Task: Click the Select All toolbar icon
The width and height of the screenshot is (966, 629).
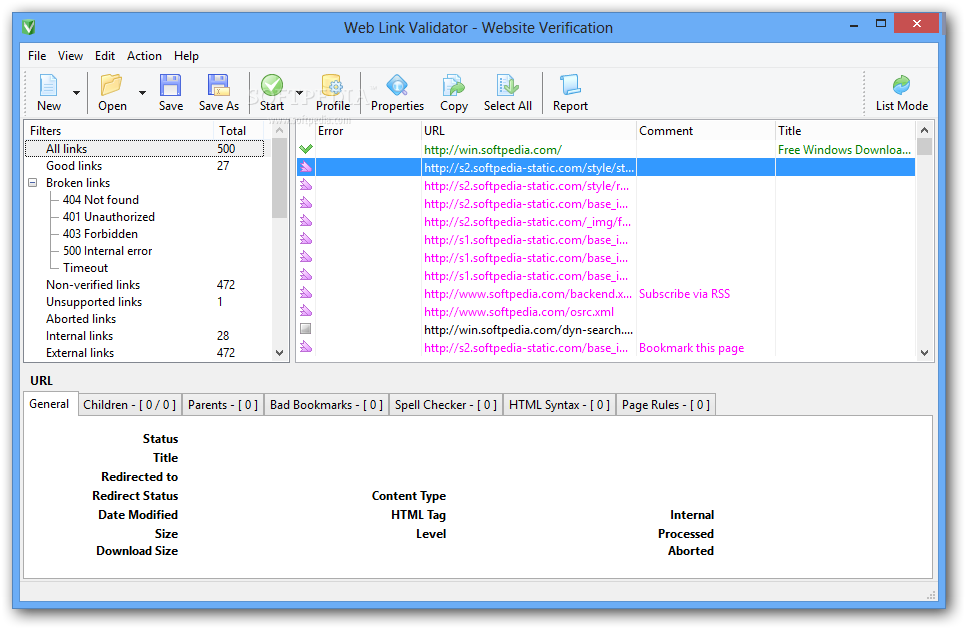Action: tap(507, 87)
